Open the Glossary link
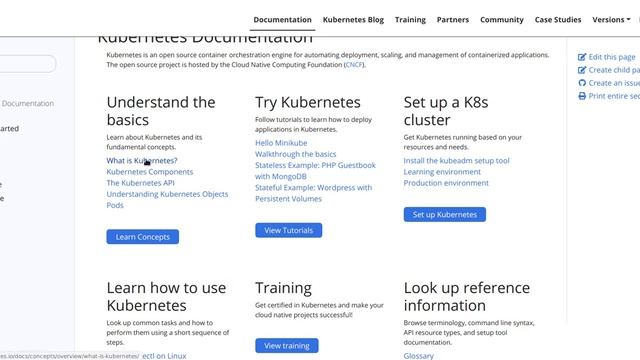 (418, 356)
